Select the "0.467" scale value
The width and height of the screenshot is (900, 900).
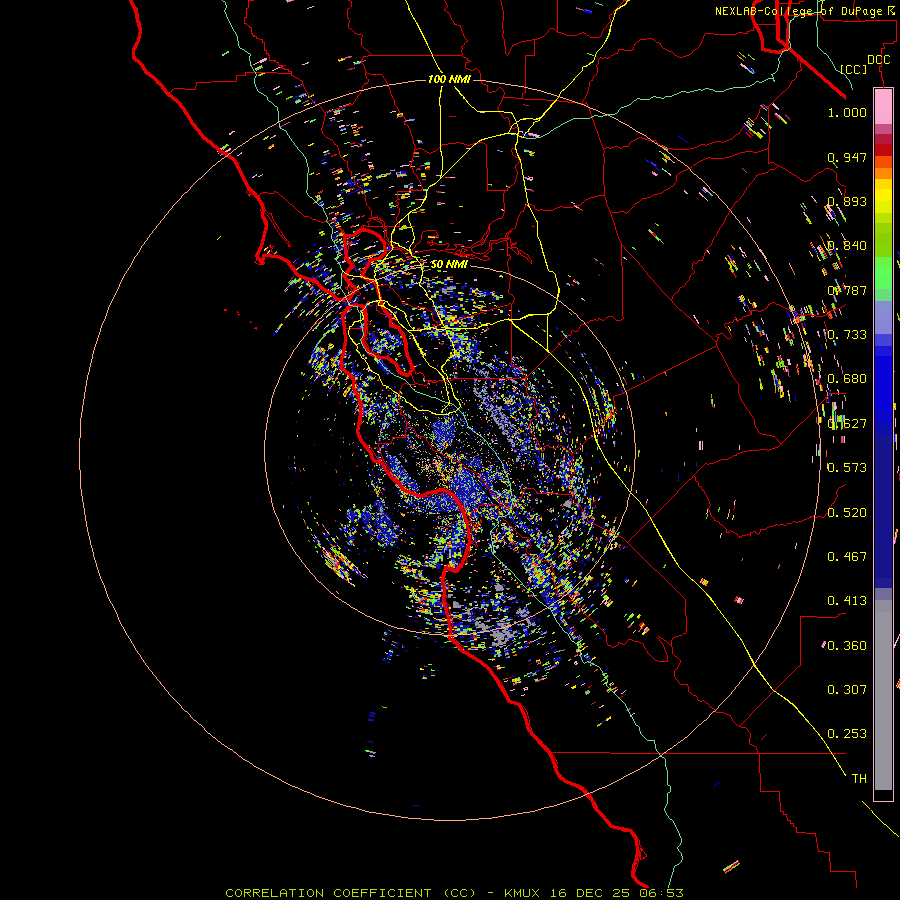(847, 557)
